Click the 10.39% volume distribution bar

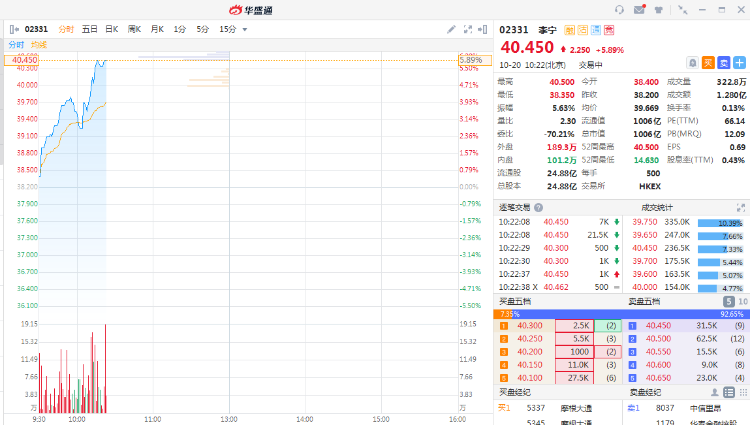(x=720, y=223)
